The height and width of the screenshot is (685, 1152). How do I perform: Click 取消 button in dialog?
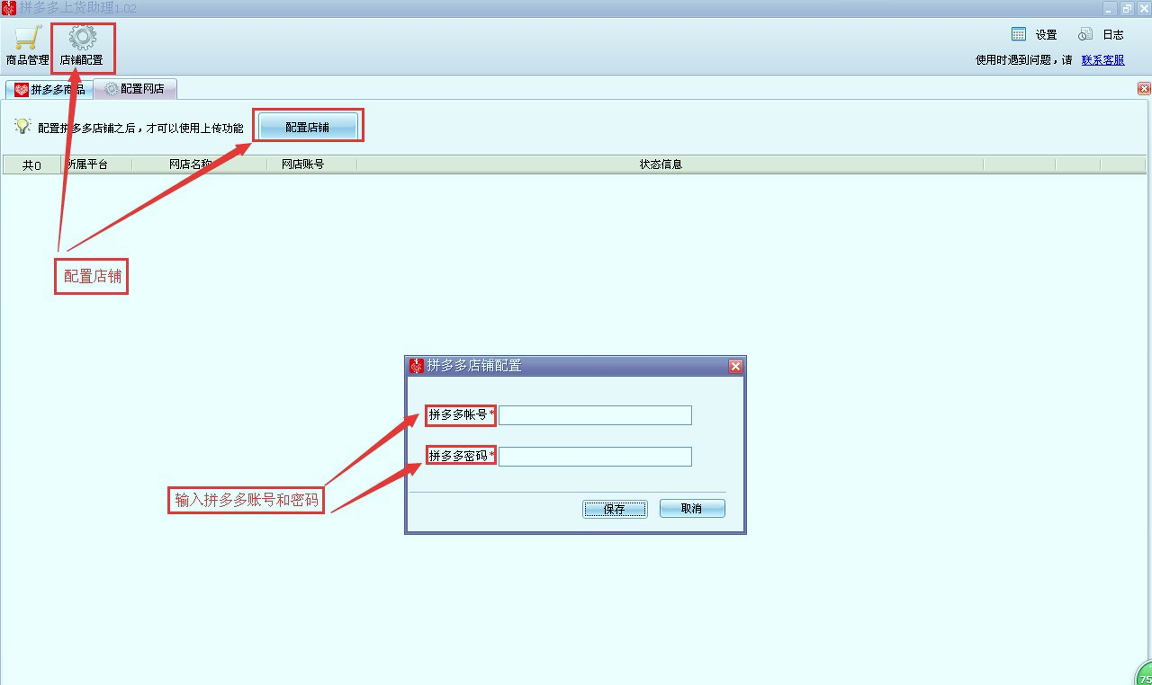(692, 509)
